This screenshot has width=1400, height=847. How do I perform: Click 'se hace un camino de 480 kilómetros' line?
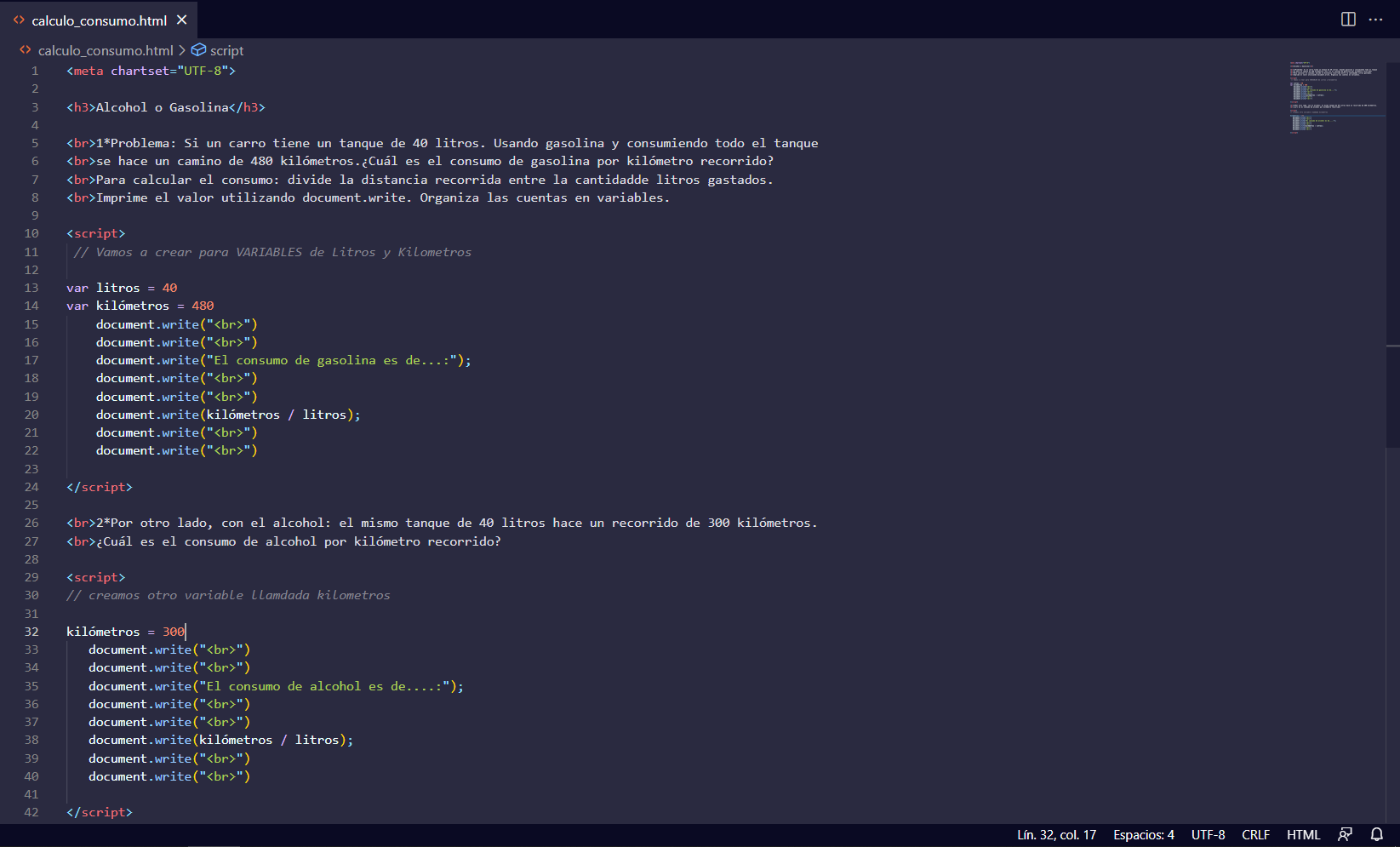tap(420, 161)
